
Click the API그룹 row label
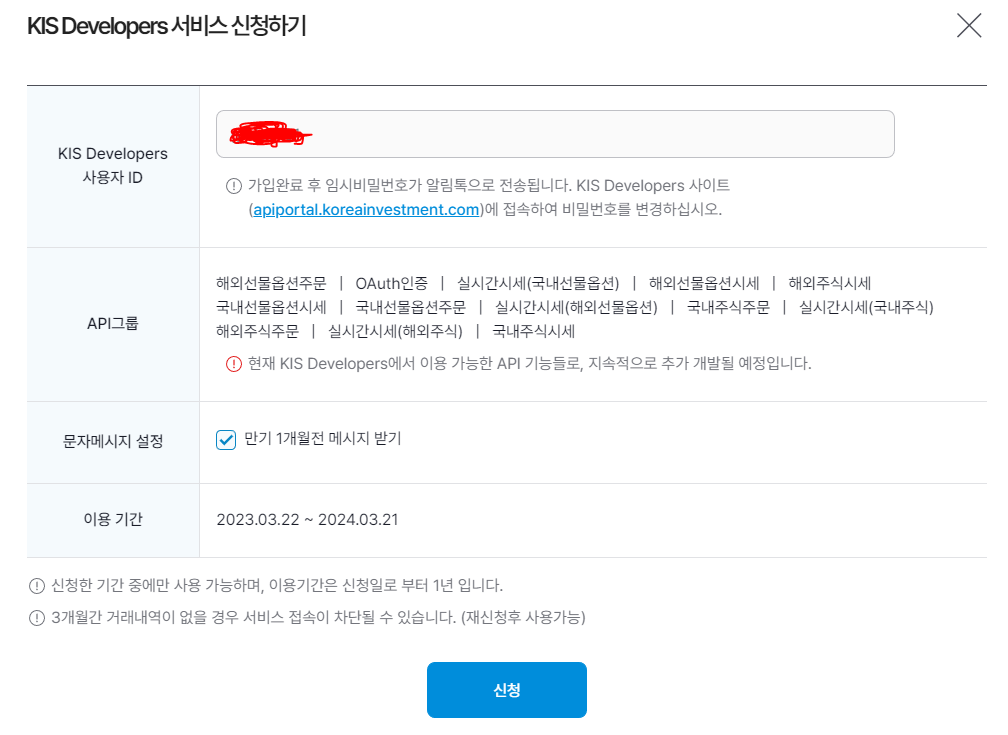click(112, 323)
